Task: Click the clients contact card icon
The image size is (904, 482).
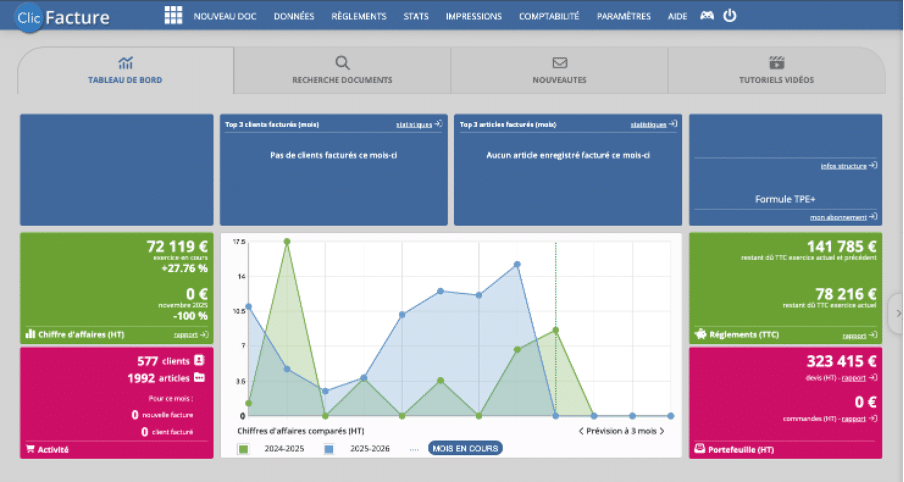Action: coord(199,360)
